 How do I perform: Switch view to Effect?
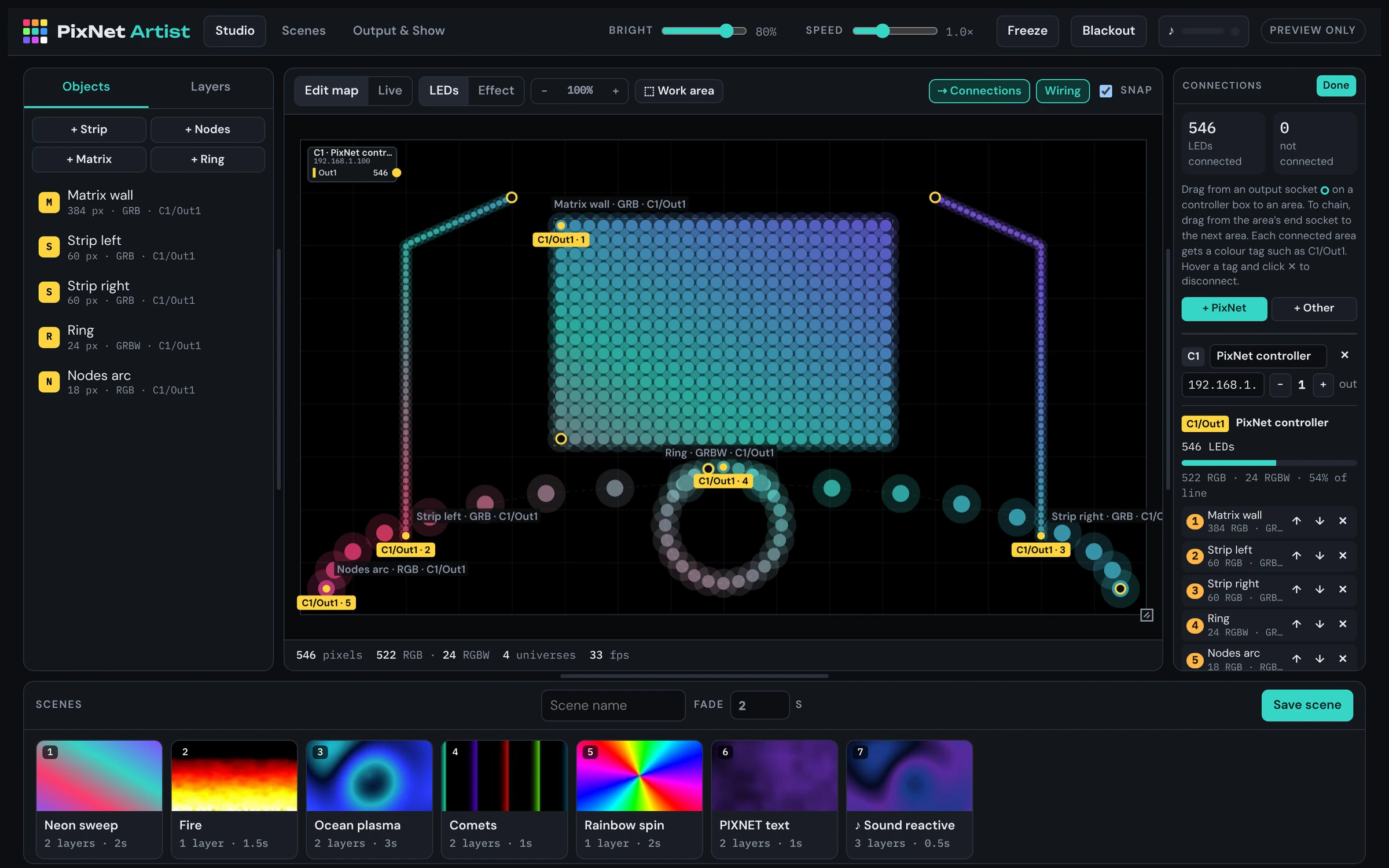coord(496,91)
